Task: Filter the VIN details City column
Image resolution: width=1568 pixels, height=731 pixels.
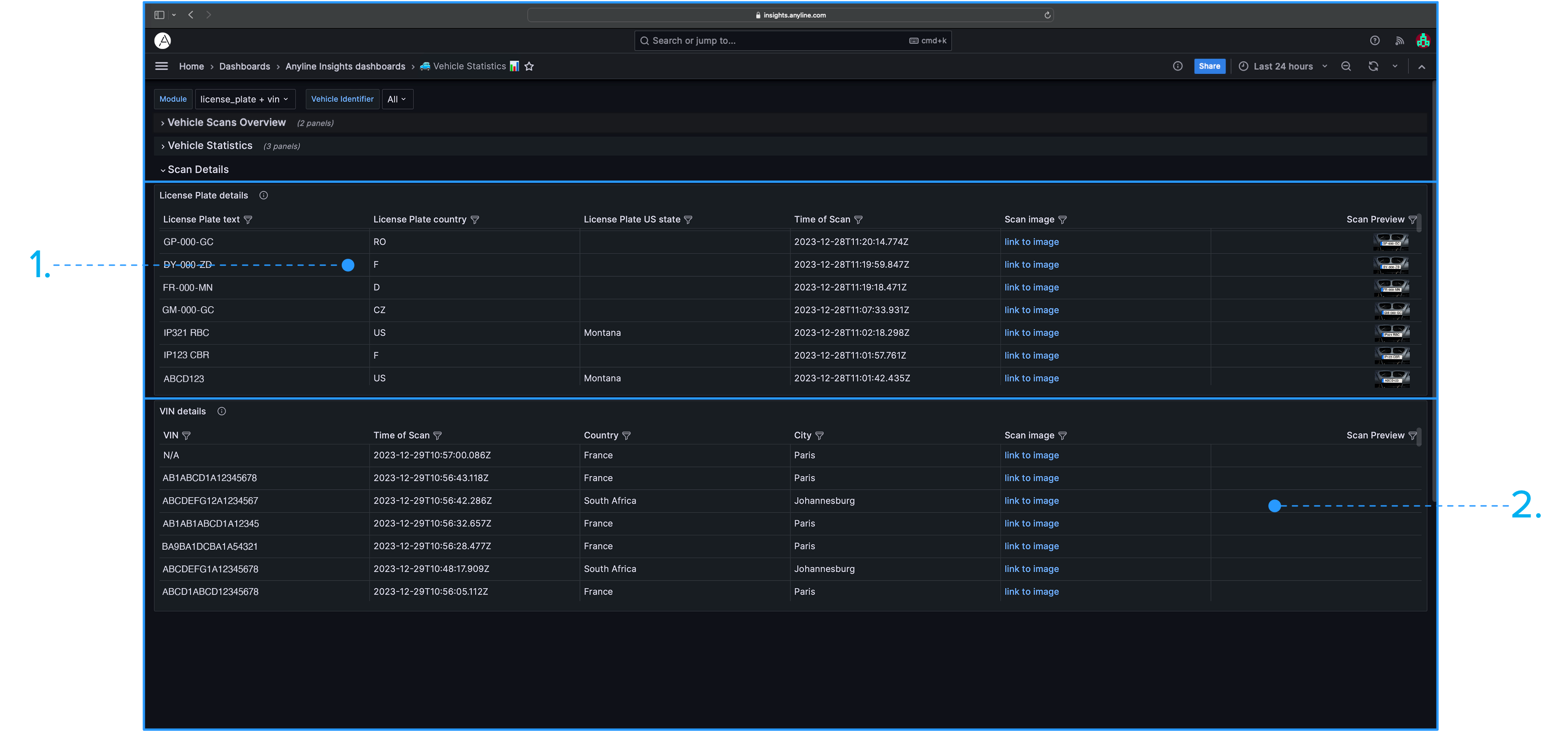Action: point(820,436)
